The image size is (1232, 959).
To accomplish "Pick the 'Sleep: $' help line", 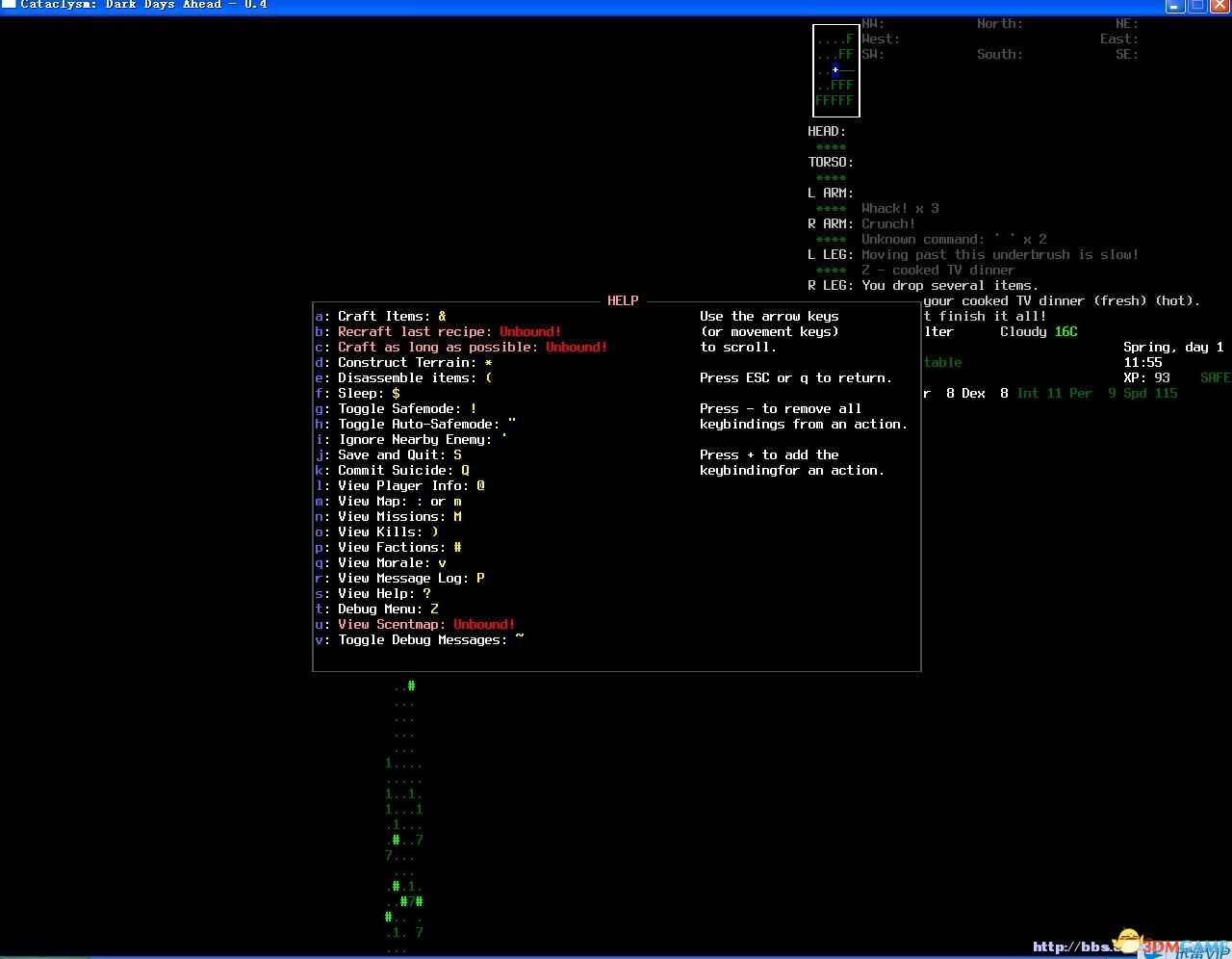I will (x=357, y=393).
